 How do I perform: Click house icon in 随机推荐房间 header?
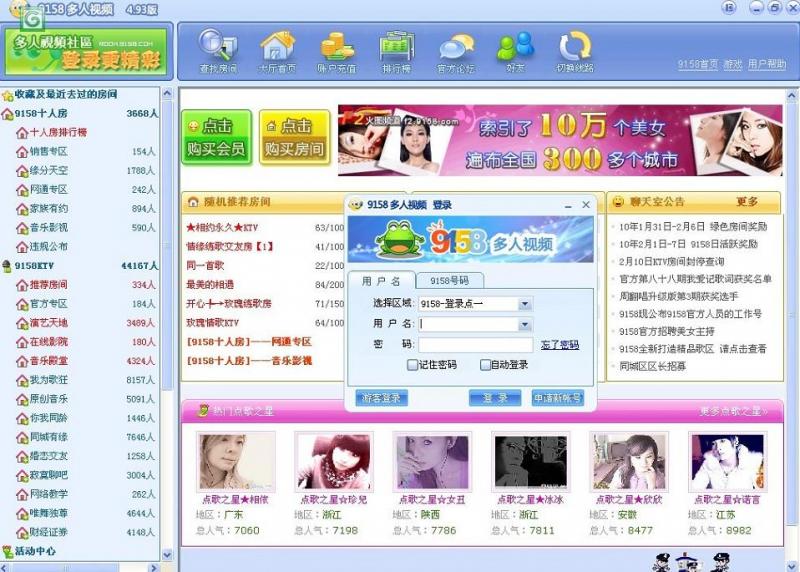coord(193,202)
